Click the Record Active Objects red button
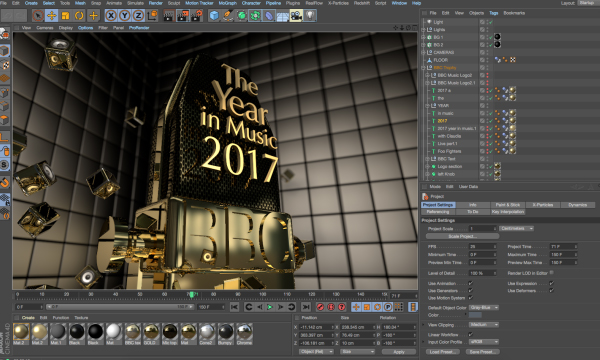 [320, 307]
